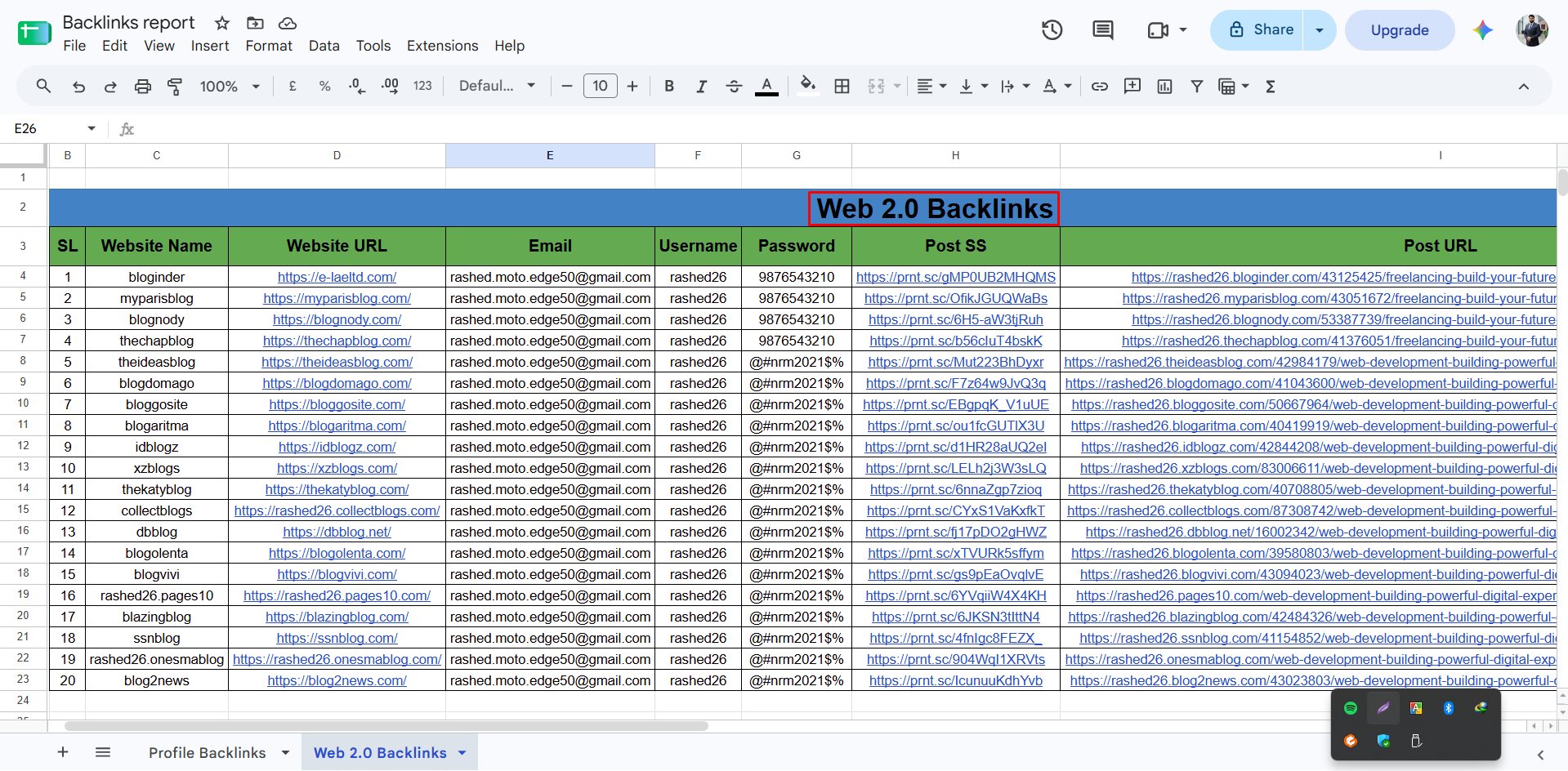Open the search the menus magnifier icon

[44, 86]
